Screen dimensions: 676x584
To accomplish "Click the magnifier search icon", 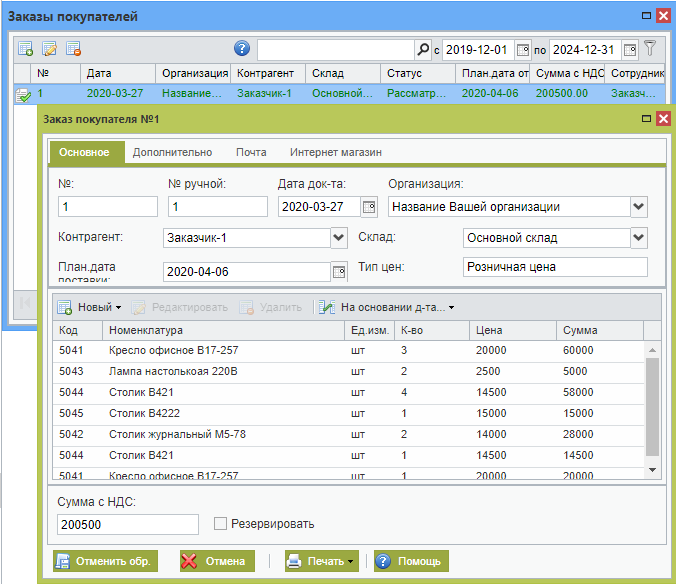I will point(422,49).
